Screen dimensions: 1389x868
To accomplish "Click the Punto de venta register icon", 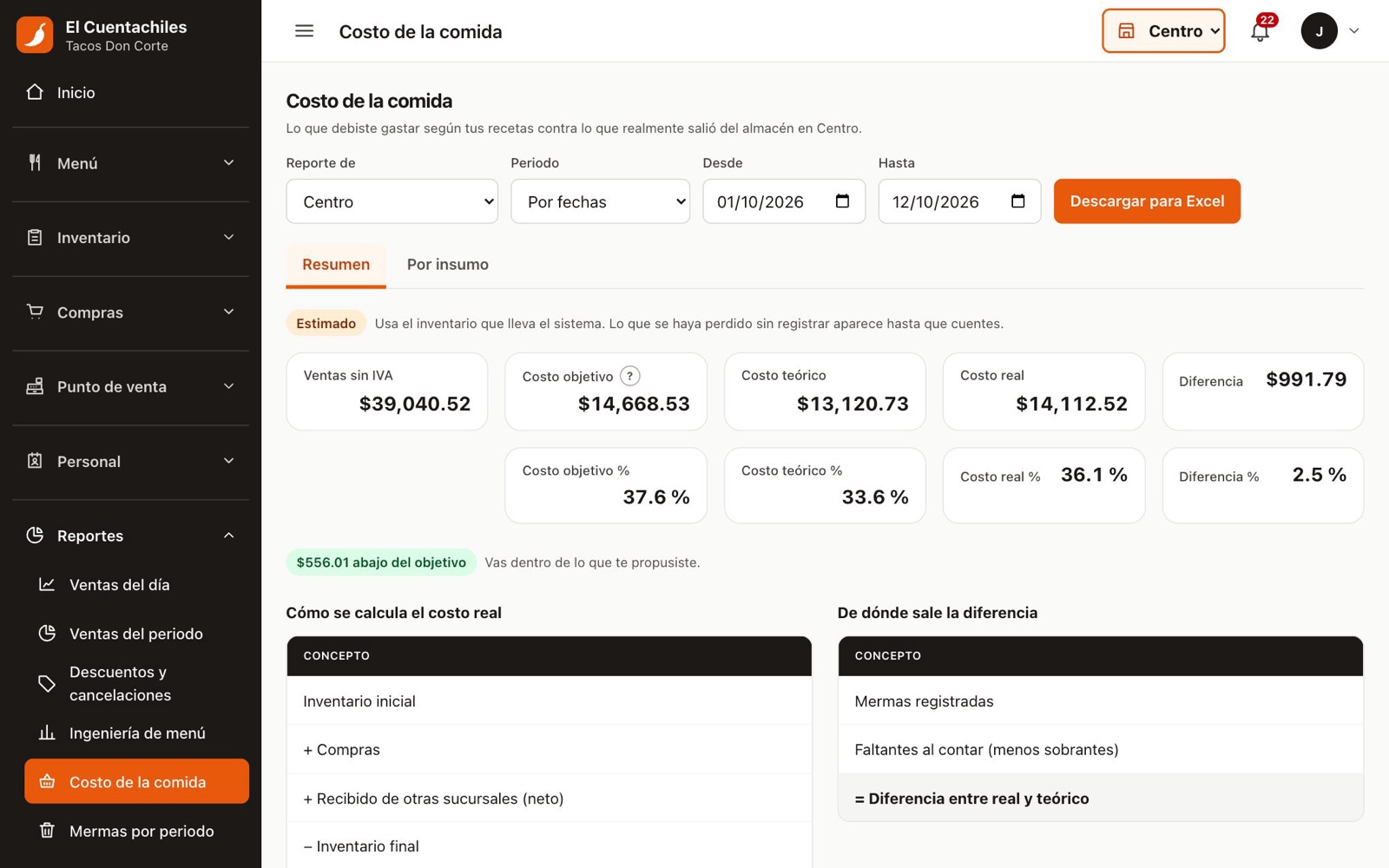I will click(35, 386).
